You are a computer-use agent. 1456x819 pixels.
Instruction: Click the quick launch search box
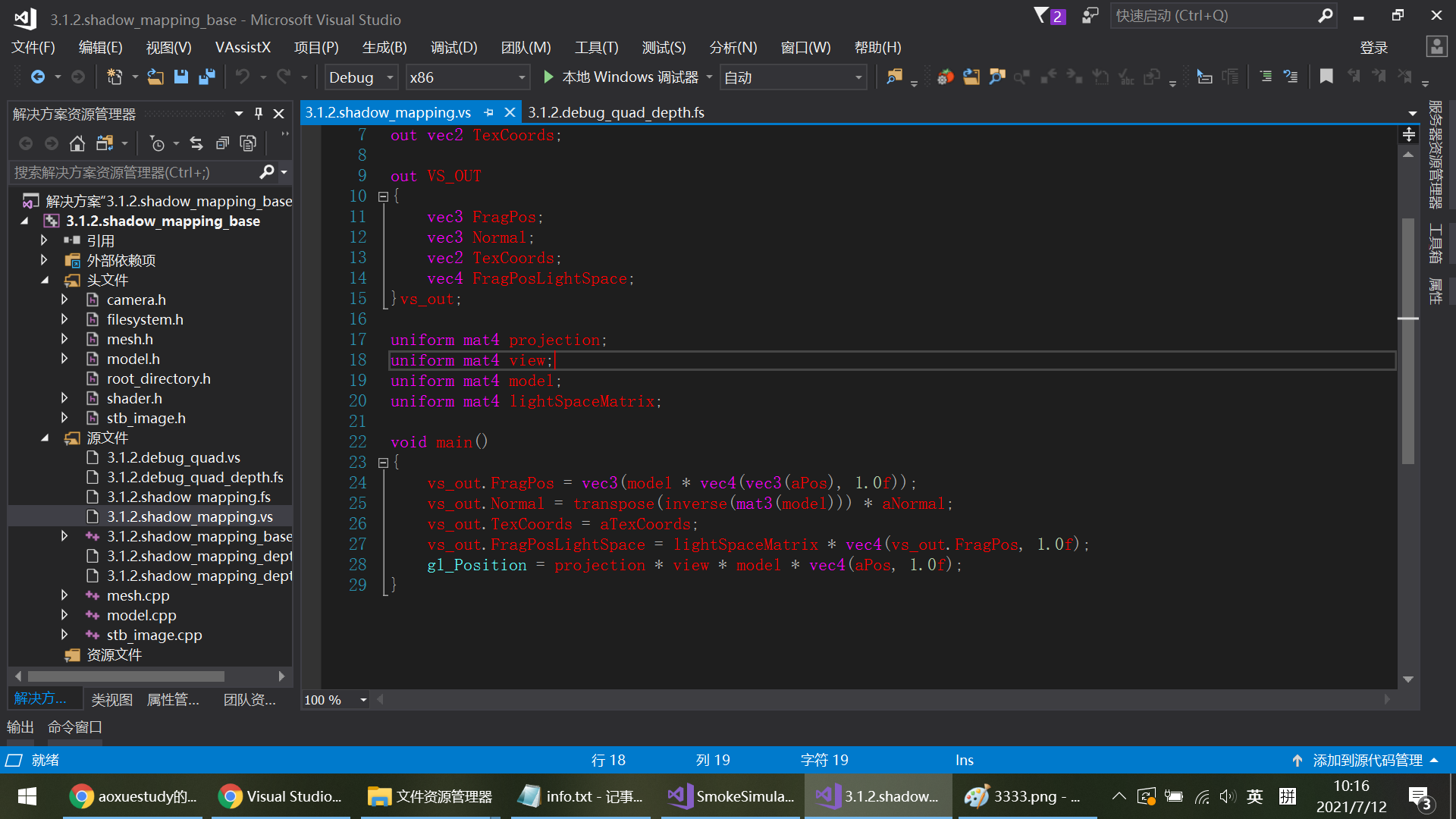click(1213, 16)
